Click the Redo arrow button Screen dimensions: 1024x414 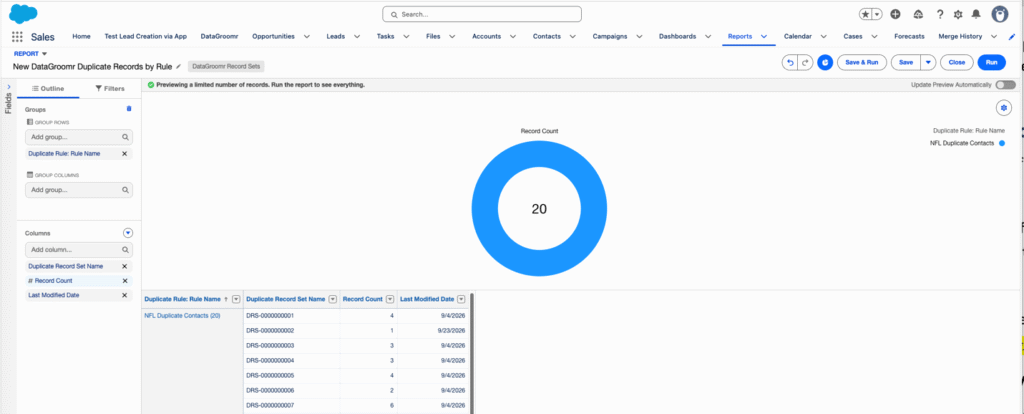805,63
